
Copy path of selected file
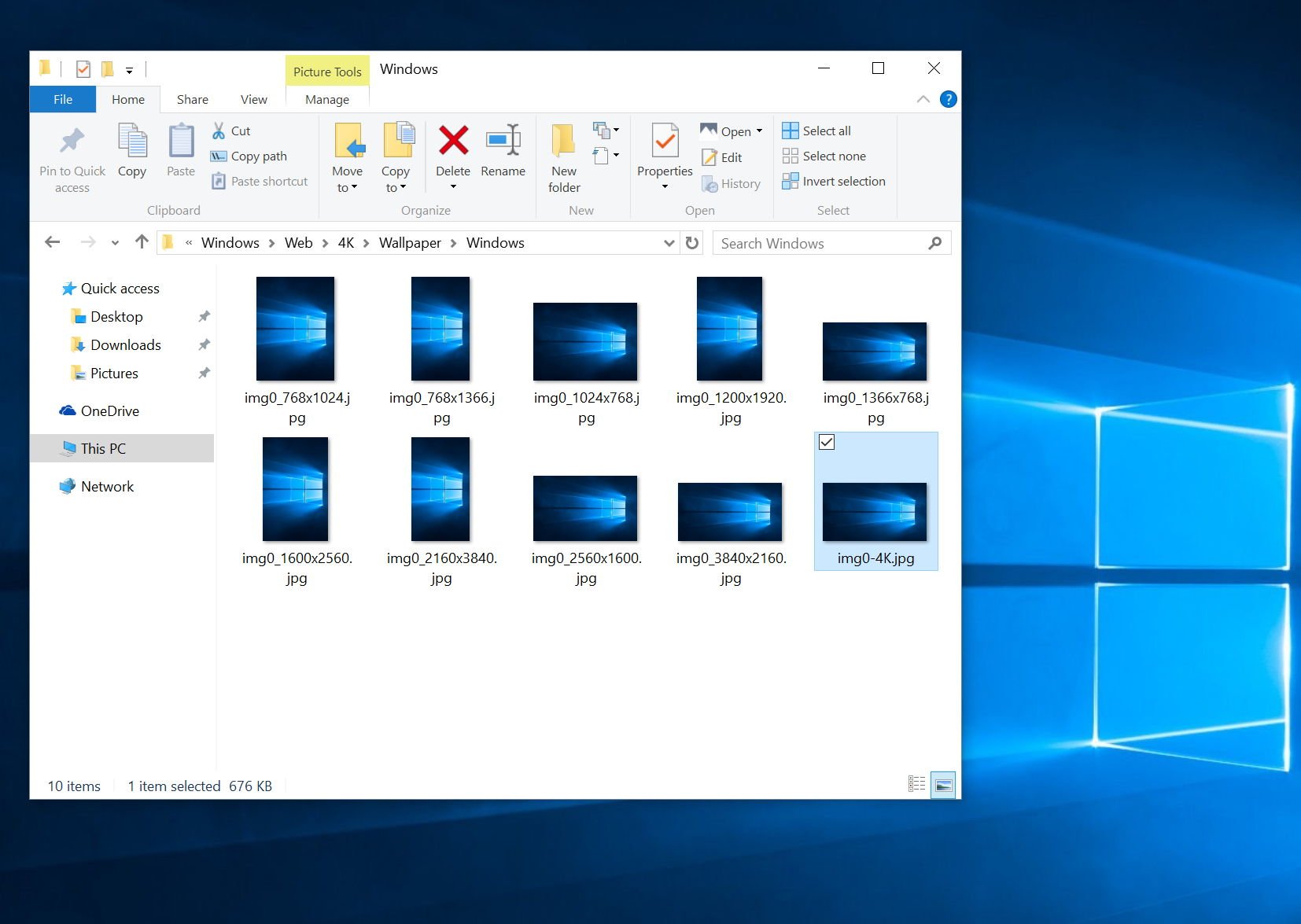249,156
